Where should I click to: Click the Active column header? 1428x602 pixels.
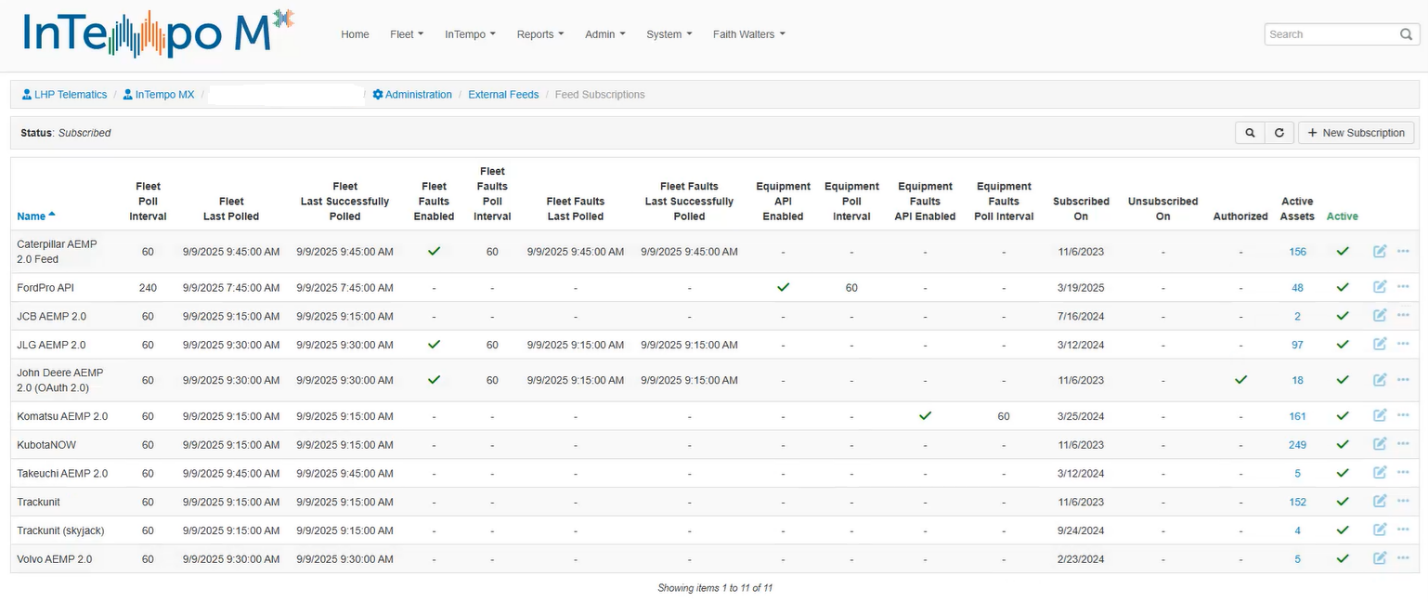(1342, 216)
